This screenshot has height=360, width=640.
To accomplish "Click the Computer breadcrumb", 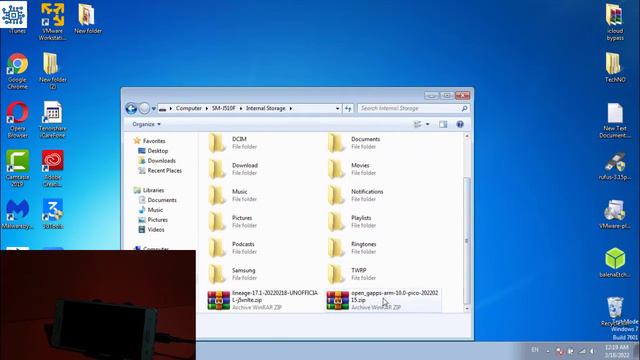I will [x=189, y=109].
